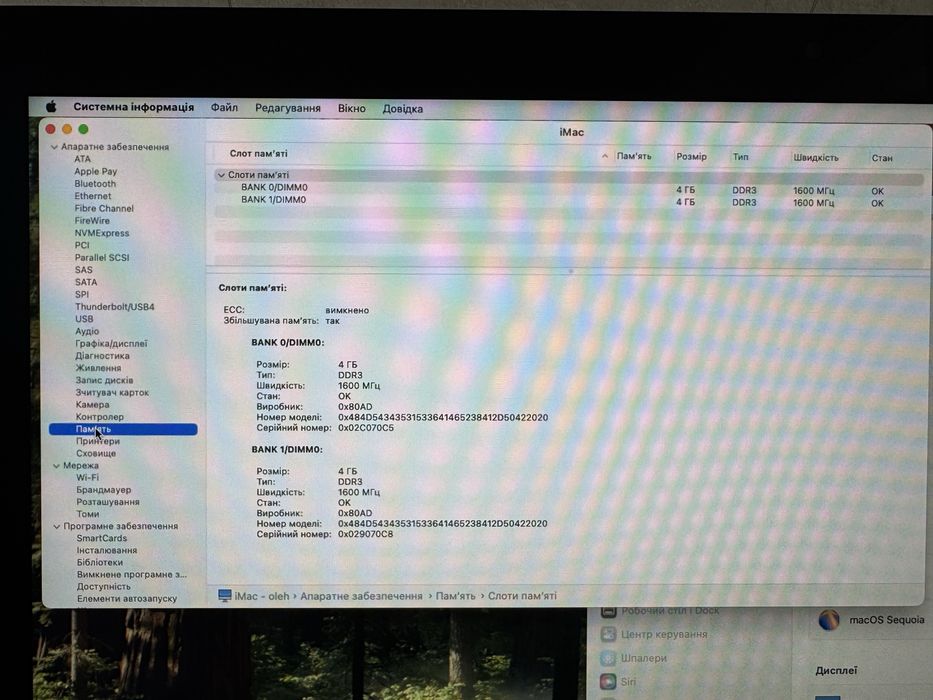Select Fibre Channel in the sidebar
Viewport: 933px width, 700px height.
(104, 208)
